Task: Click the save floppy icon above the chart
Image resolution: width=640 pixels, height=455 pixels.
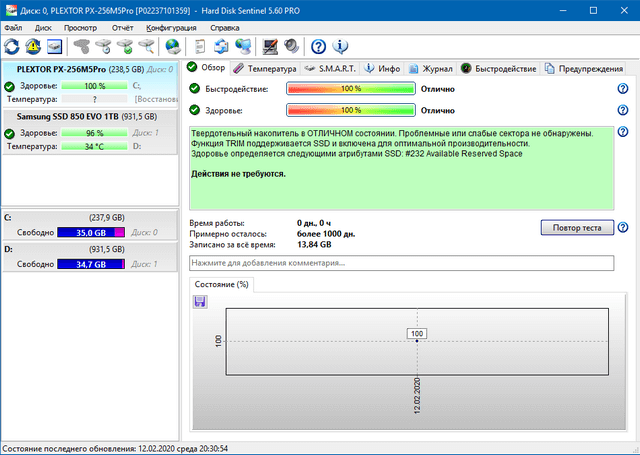Action: (x=200, y=301)
